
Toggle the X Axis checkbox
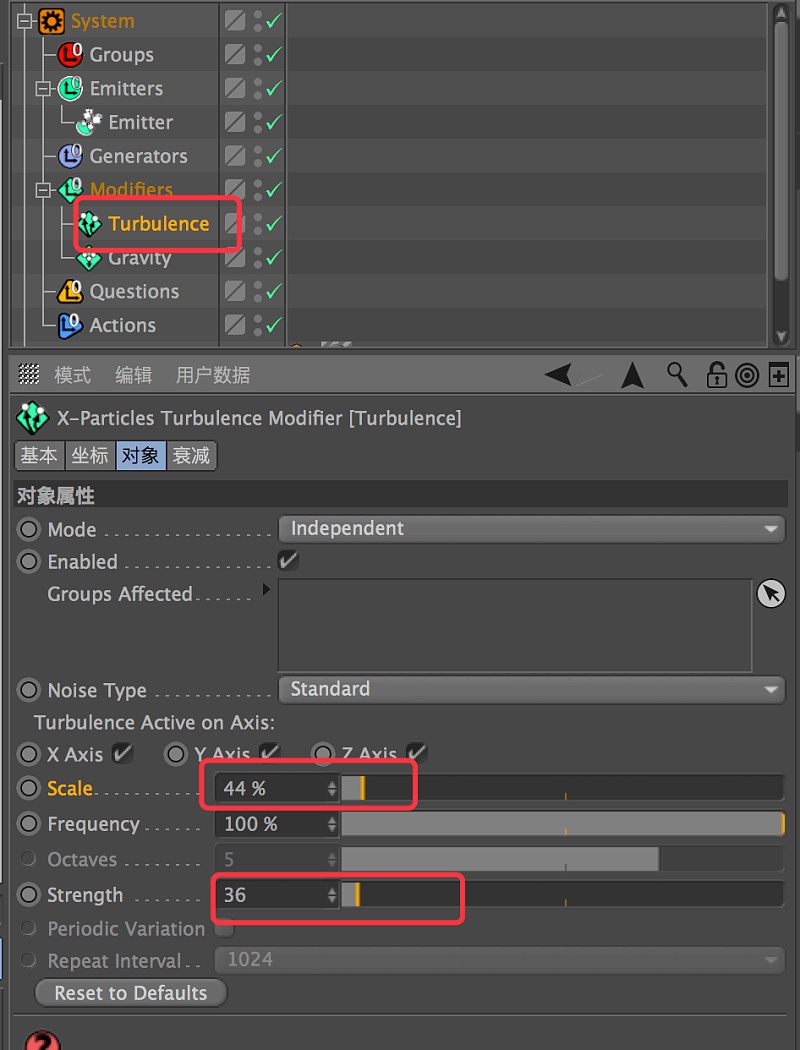coord(122,754)
